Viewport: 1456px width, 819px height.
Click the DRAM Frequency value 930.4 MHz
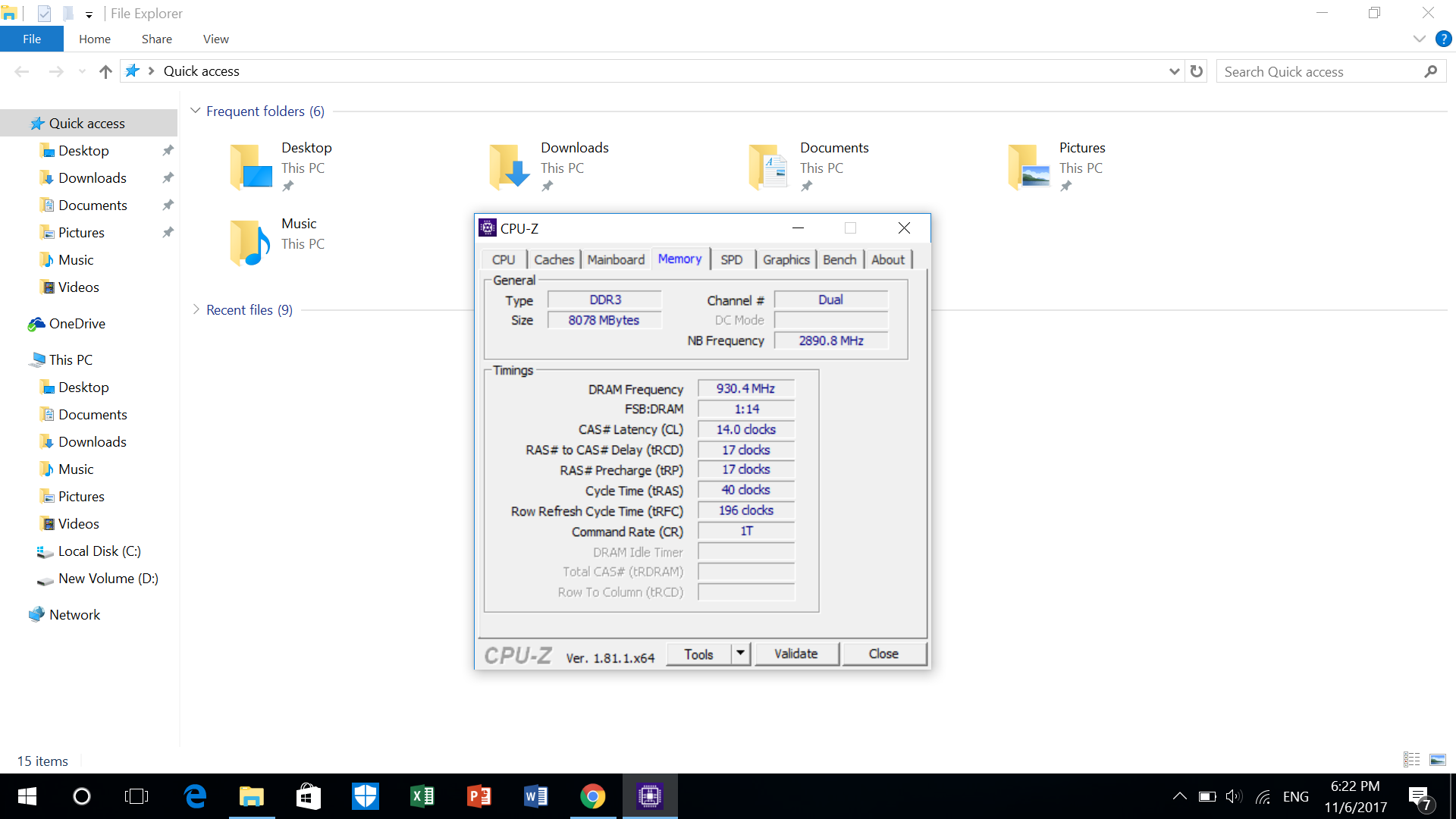pyautogui.click(x=746, y=388)
